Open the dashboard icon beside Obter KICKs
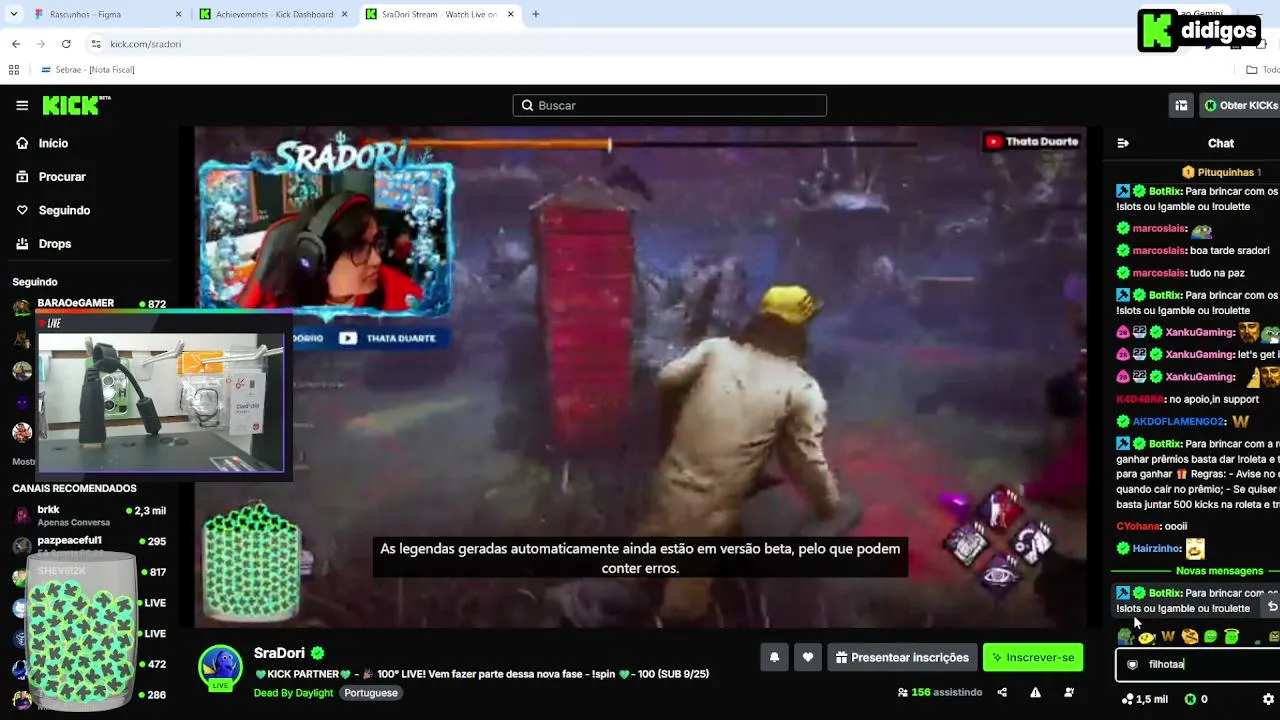The width and height of the screenshot is (1280, 720). (1181, 105)
